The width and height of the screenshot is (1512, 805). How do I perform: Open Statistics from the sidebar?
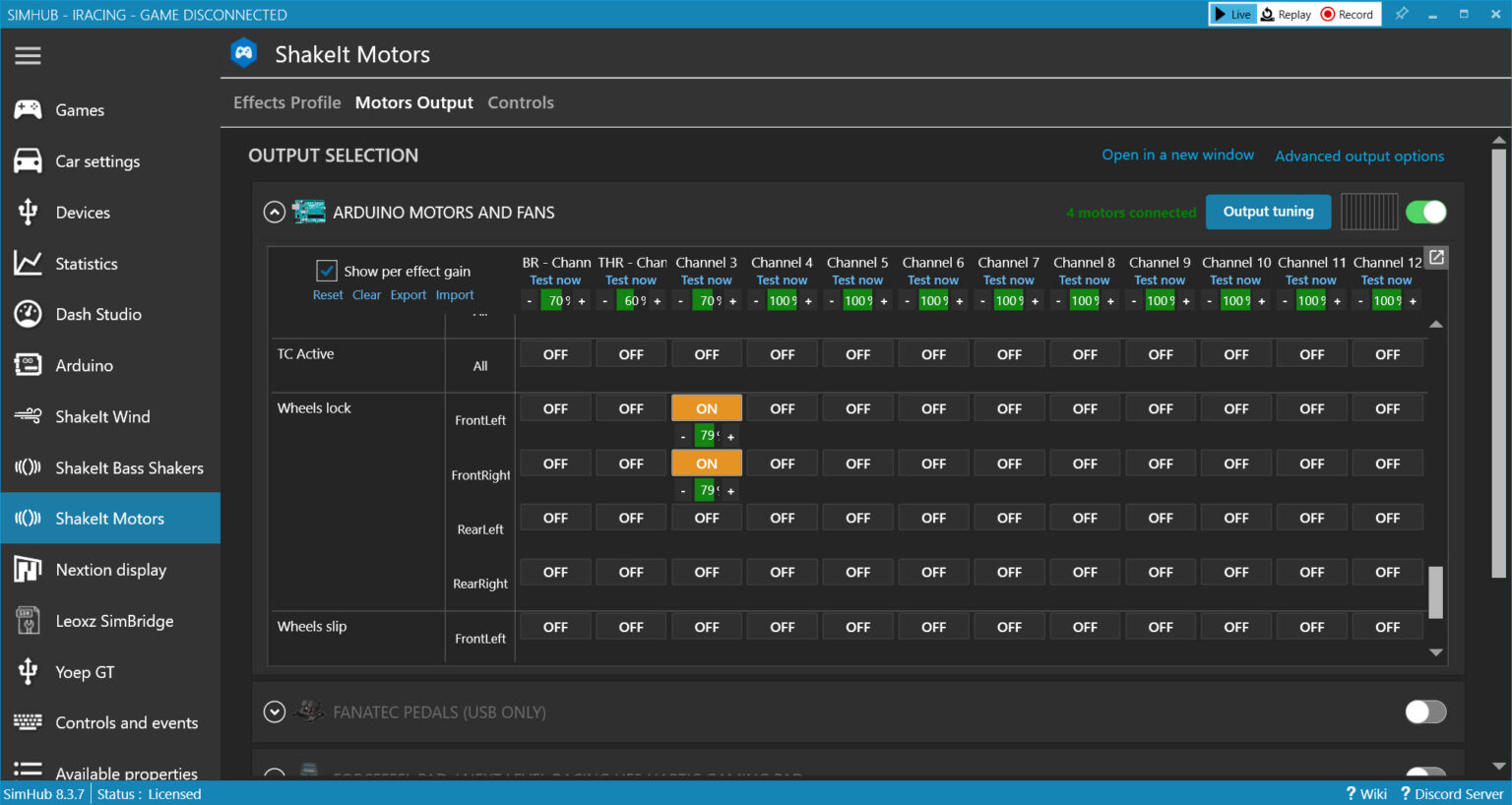[x=86, y=264]
